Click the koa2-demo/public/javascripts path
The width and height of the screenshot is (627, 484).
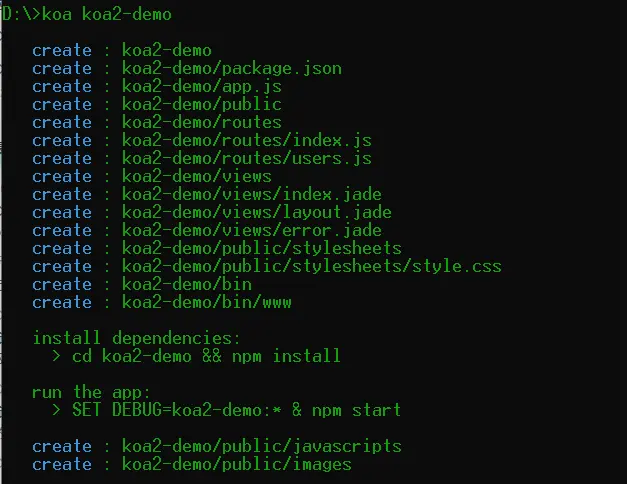coord(262,446)
